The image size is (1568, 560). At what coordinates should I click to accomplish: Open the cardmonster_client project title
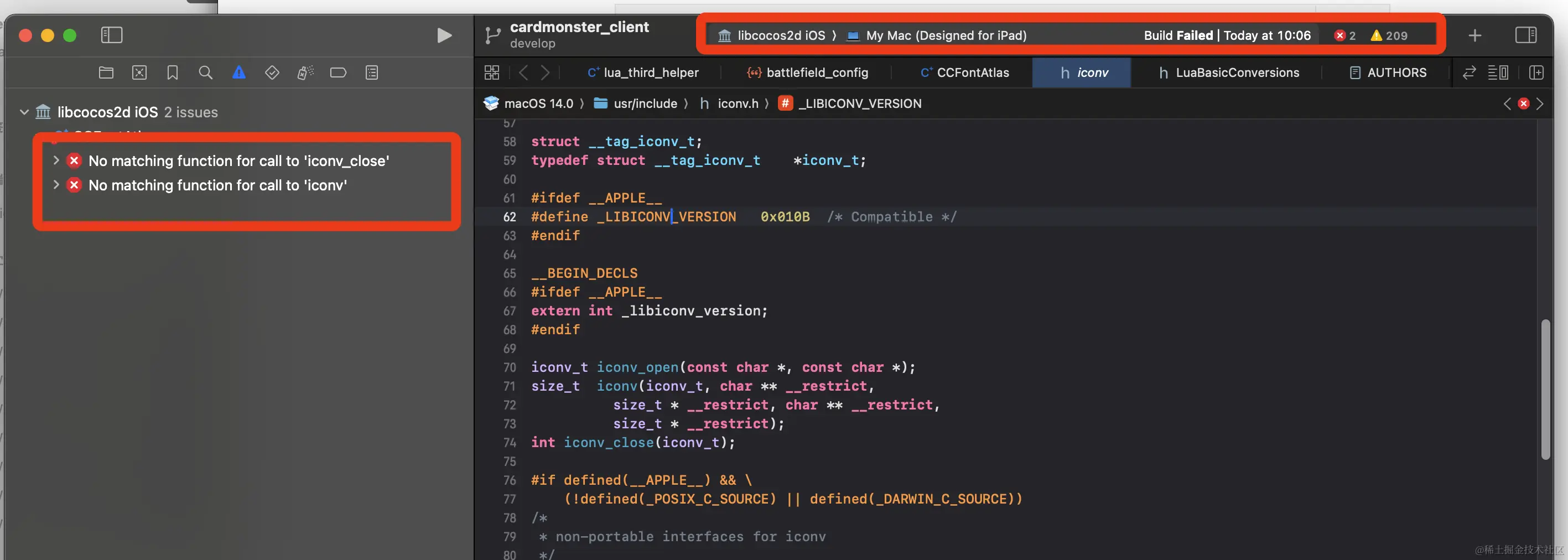[x=579, y=27]
